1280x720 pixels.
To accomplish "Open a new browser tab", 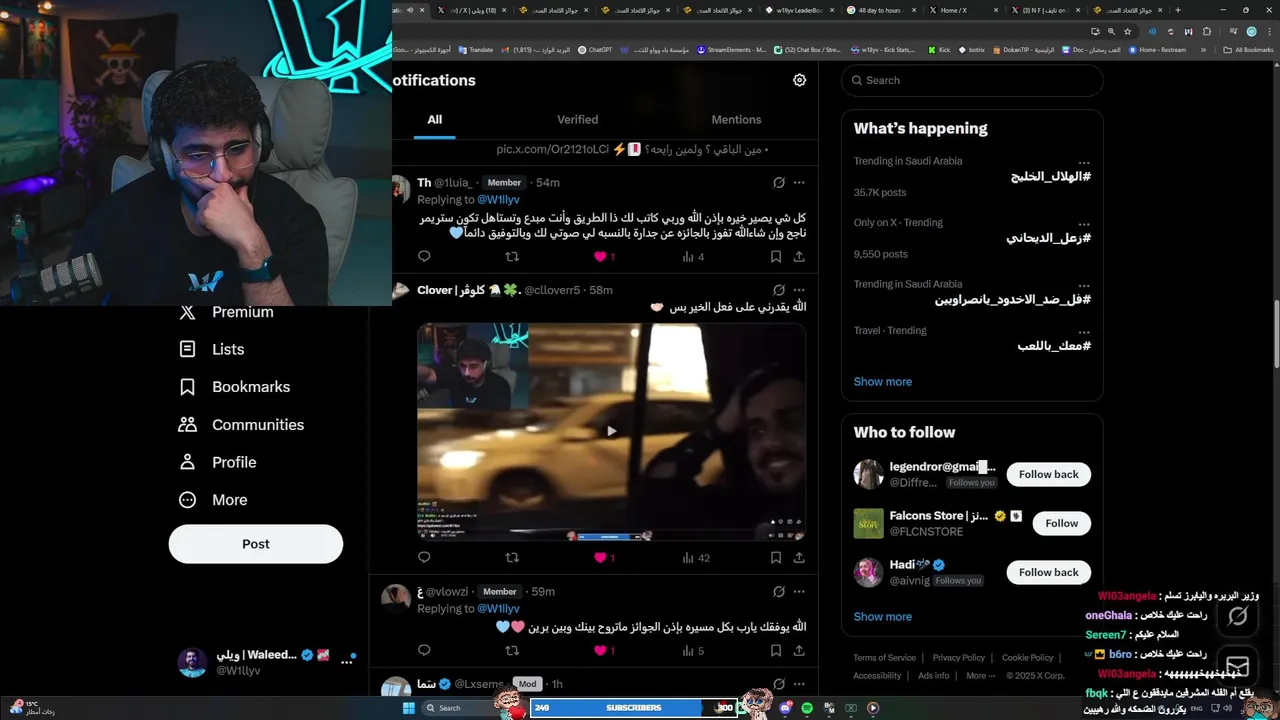I will pyautogui.click(x=1177, y=10).
